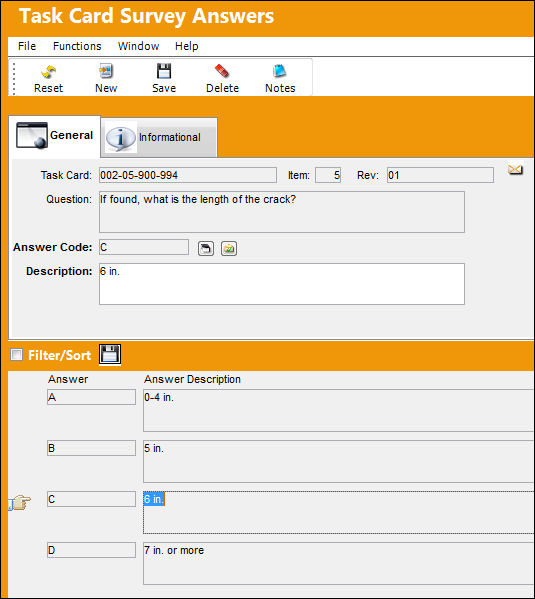
Task: Click the first small icon beside Answer Code
Action: click(x=206, y=248)
